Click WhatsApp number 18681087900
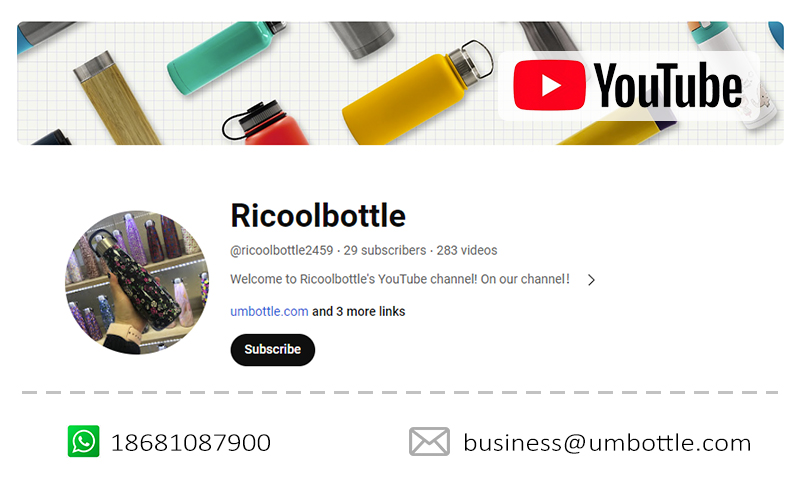The width and height of the screenshot is (800, 500). (191, 443)
